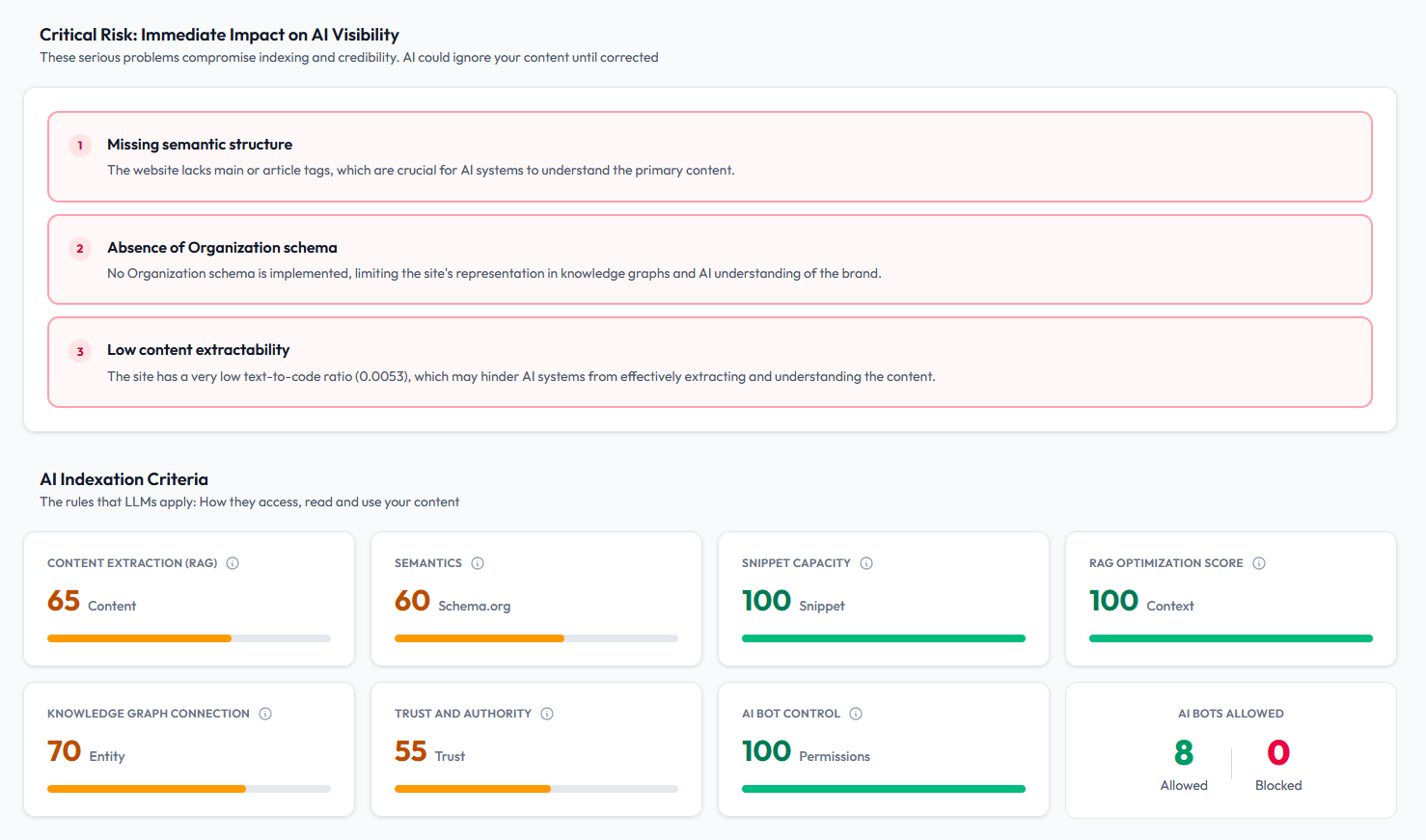Click the number 2 issue badge
Screen dimensions: 1426x840
pos(80,249)
